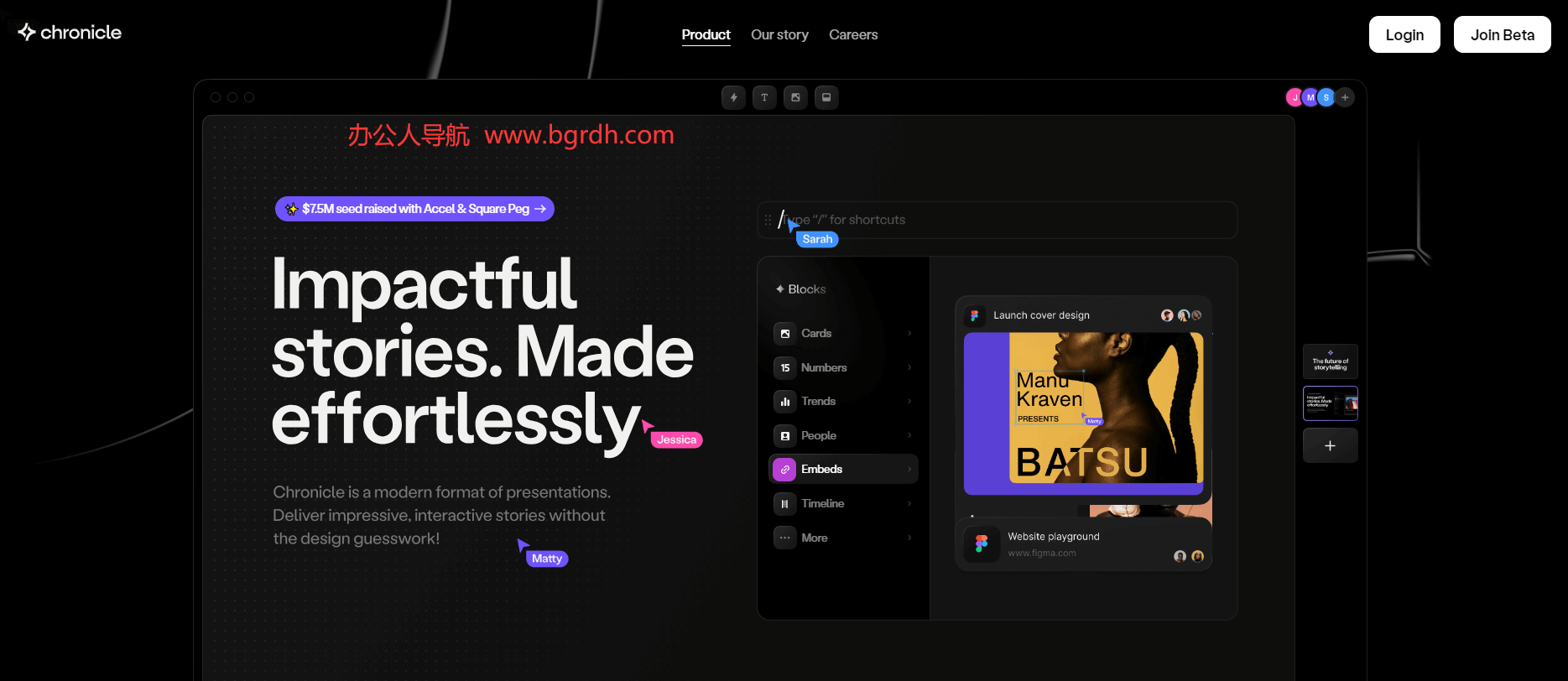Click the Join Beta button

(1502, 34)
